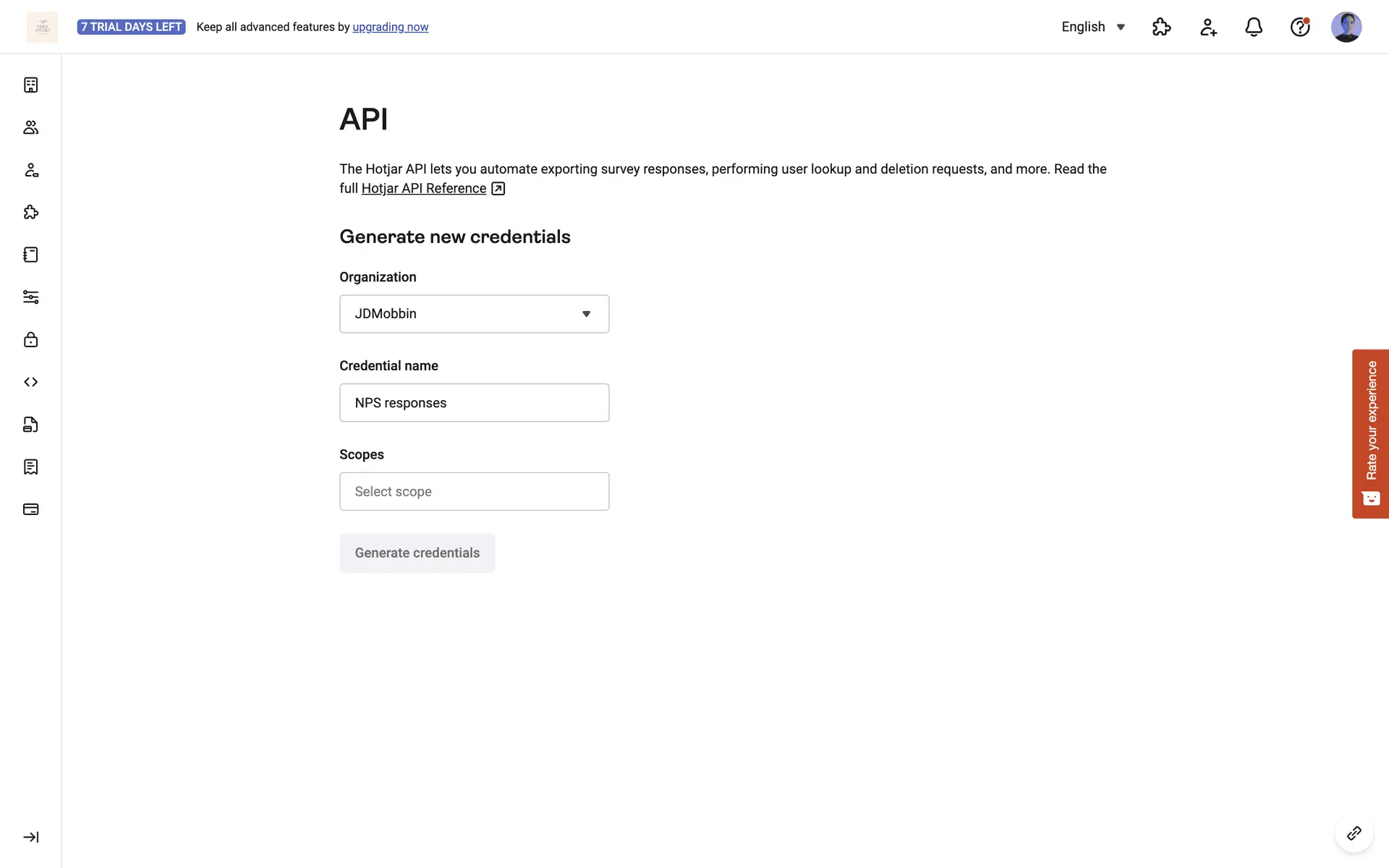Open the Organization dropdown showing JDMobbin

pos(474,314)
